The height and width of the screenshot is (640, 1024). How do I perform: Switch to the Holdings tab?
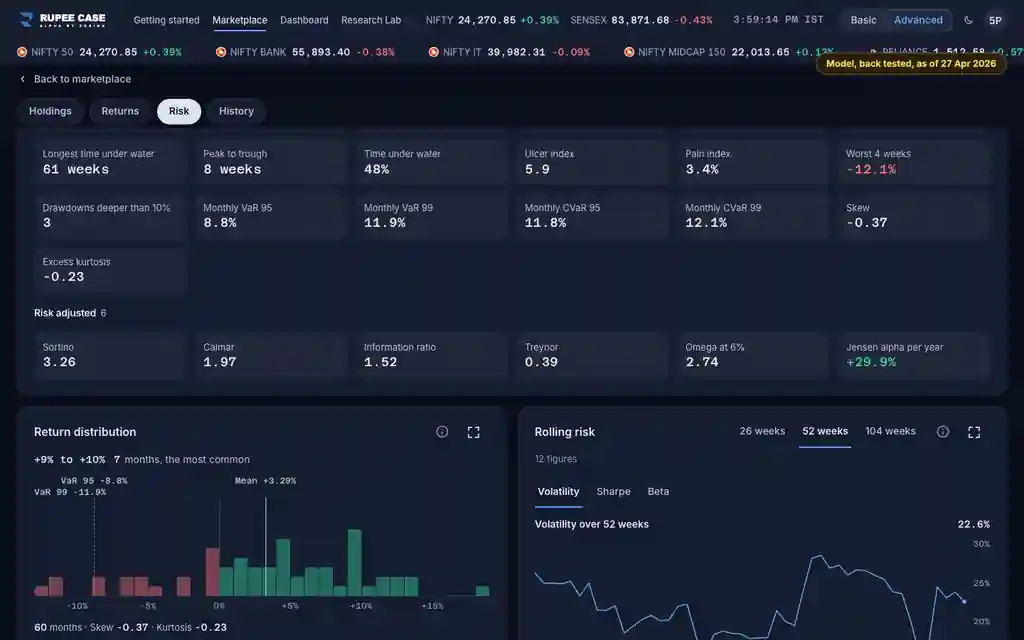[x=50, y=111]
